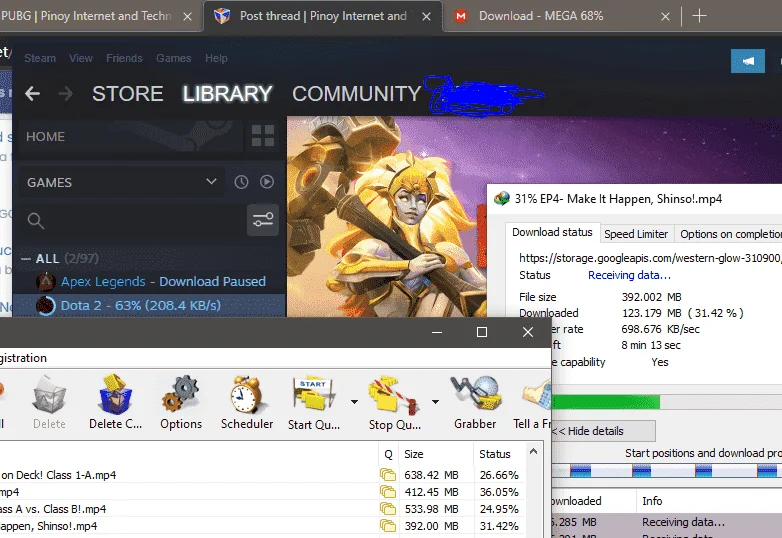The width and height of the screenshot is (782, 538).
Task: Select 'Class A vs. Class B!.mp4' row
Action: 262,509
